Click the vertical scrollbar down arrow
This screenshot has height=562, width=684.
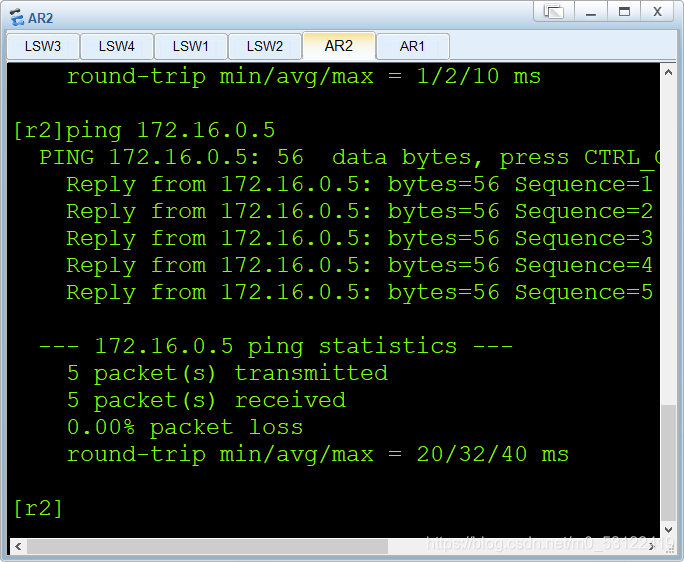668,530
